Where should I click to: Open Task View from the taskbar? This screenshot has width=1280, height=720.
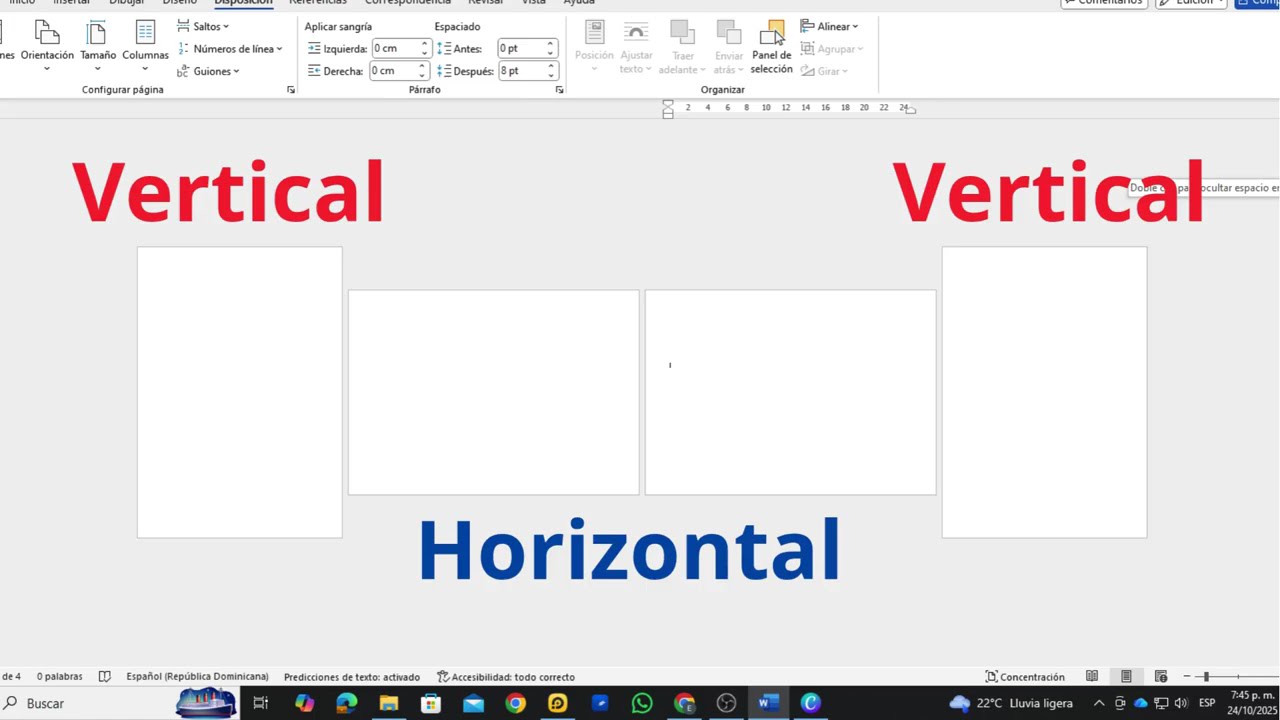(260, 704)
